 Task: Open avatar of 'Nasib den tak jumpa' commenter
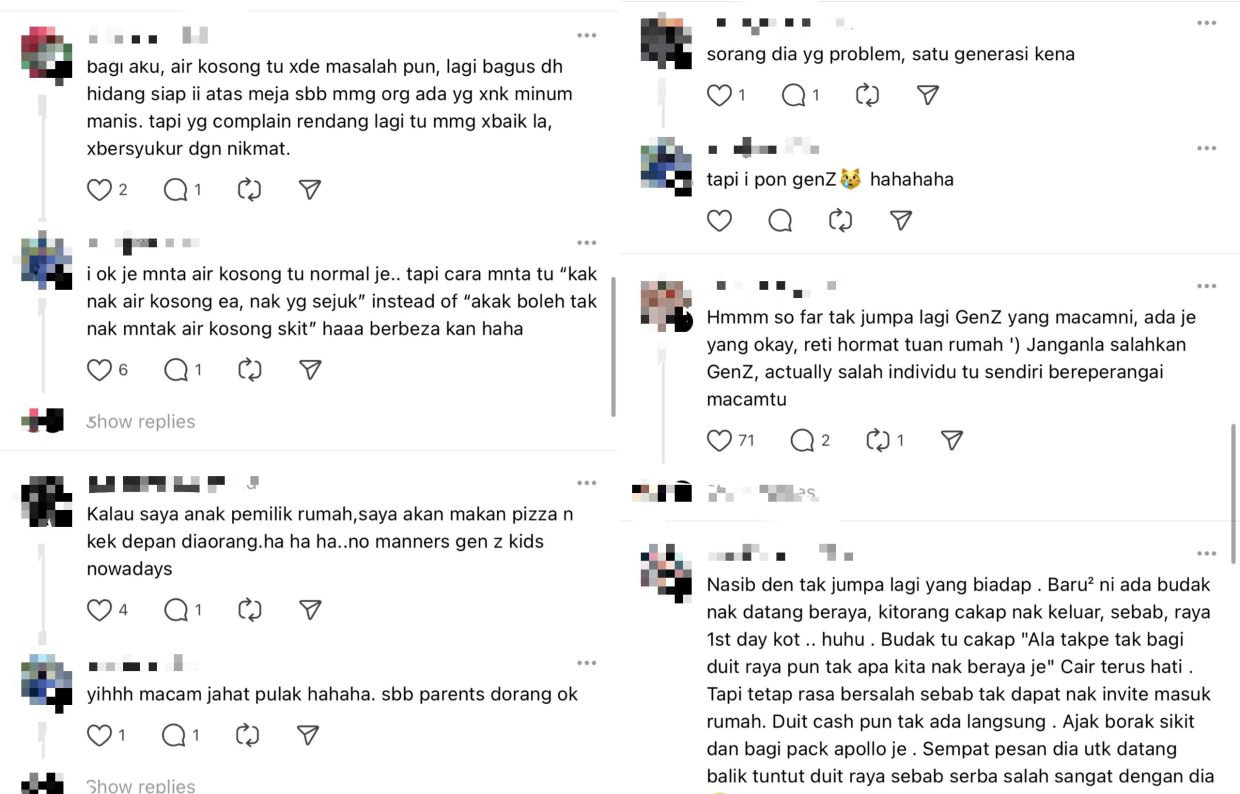(666, 573)
